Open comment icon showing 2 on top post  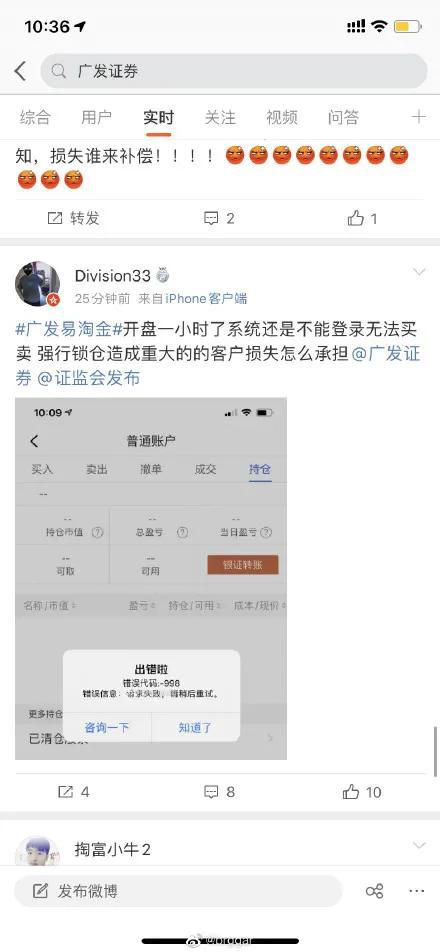tap(218, 218)
